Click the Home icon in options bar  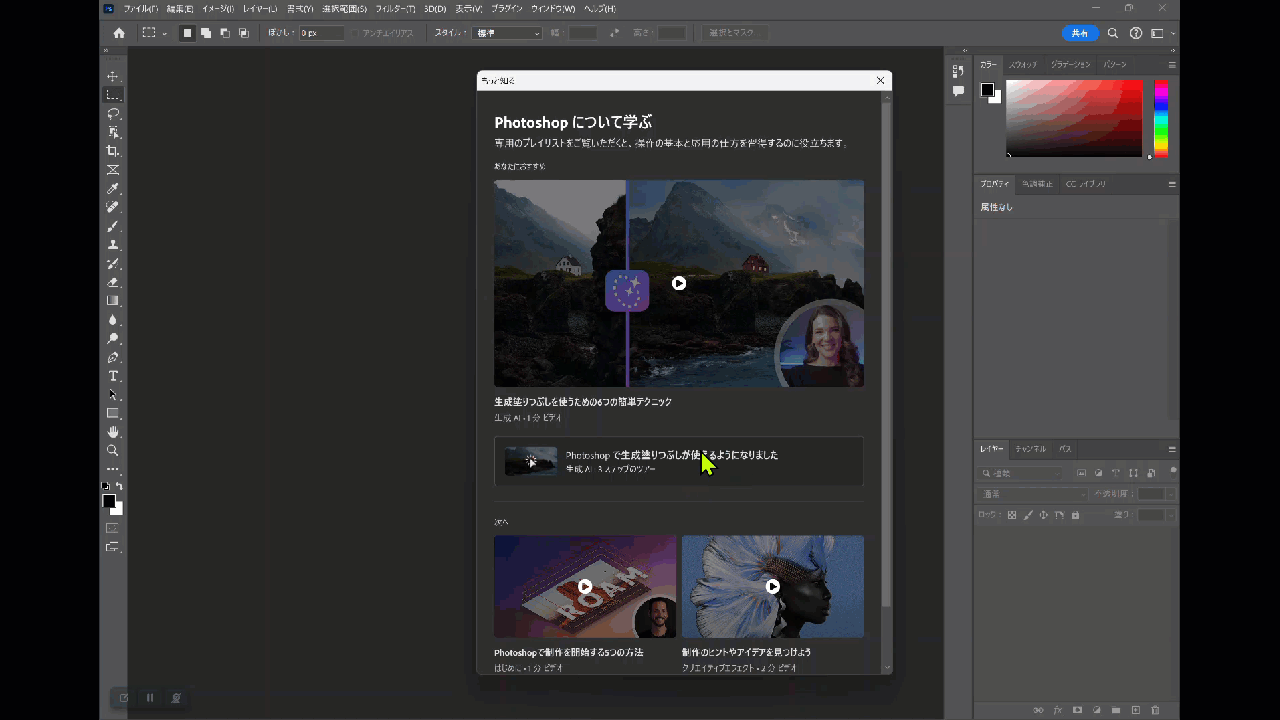click(x=119, y=33)
